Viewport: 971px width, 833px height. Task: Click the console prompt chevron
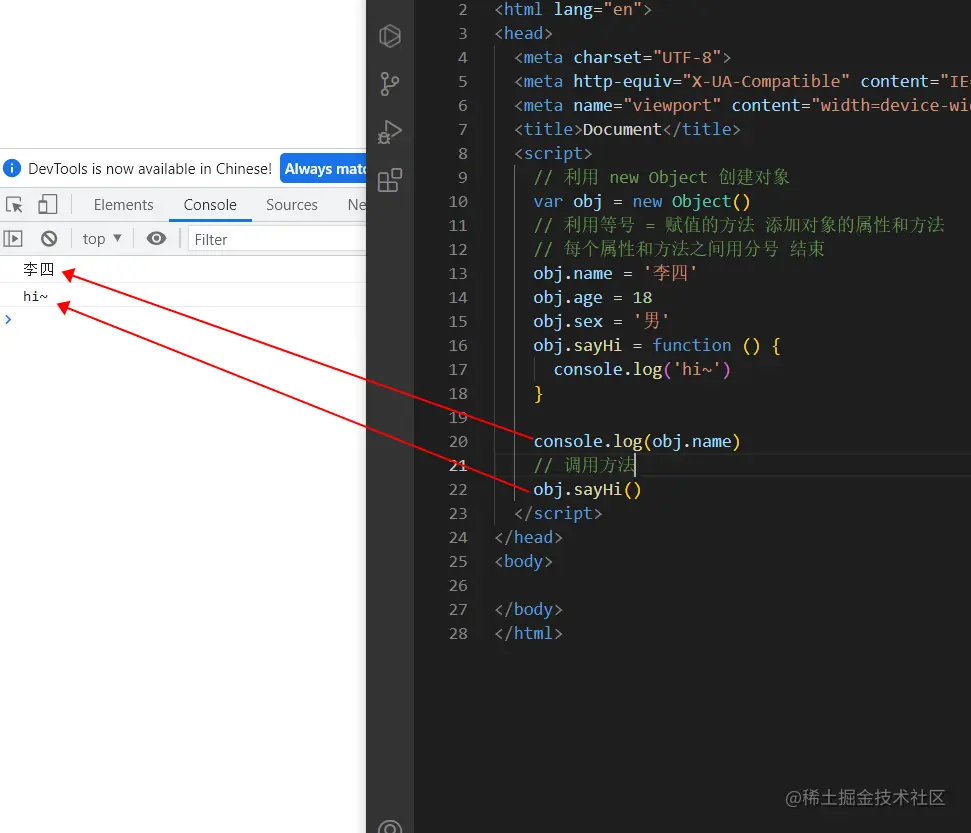tap(8, 320)
